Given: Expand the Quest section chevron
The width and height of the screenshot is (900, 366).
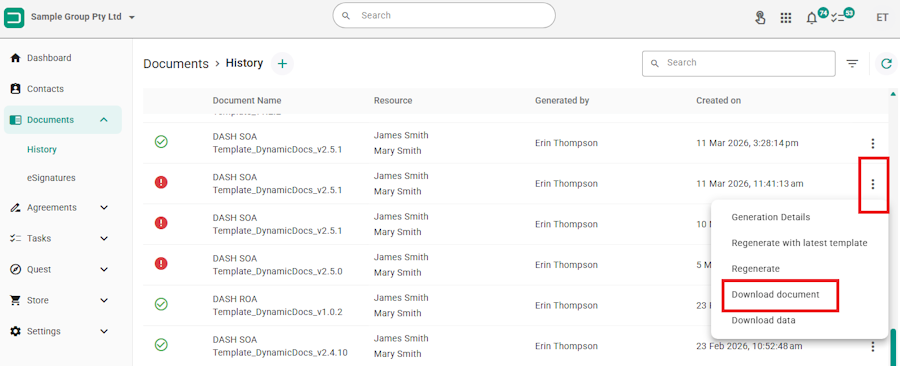Looking at the screenshot, I should tap(104, 269).
